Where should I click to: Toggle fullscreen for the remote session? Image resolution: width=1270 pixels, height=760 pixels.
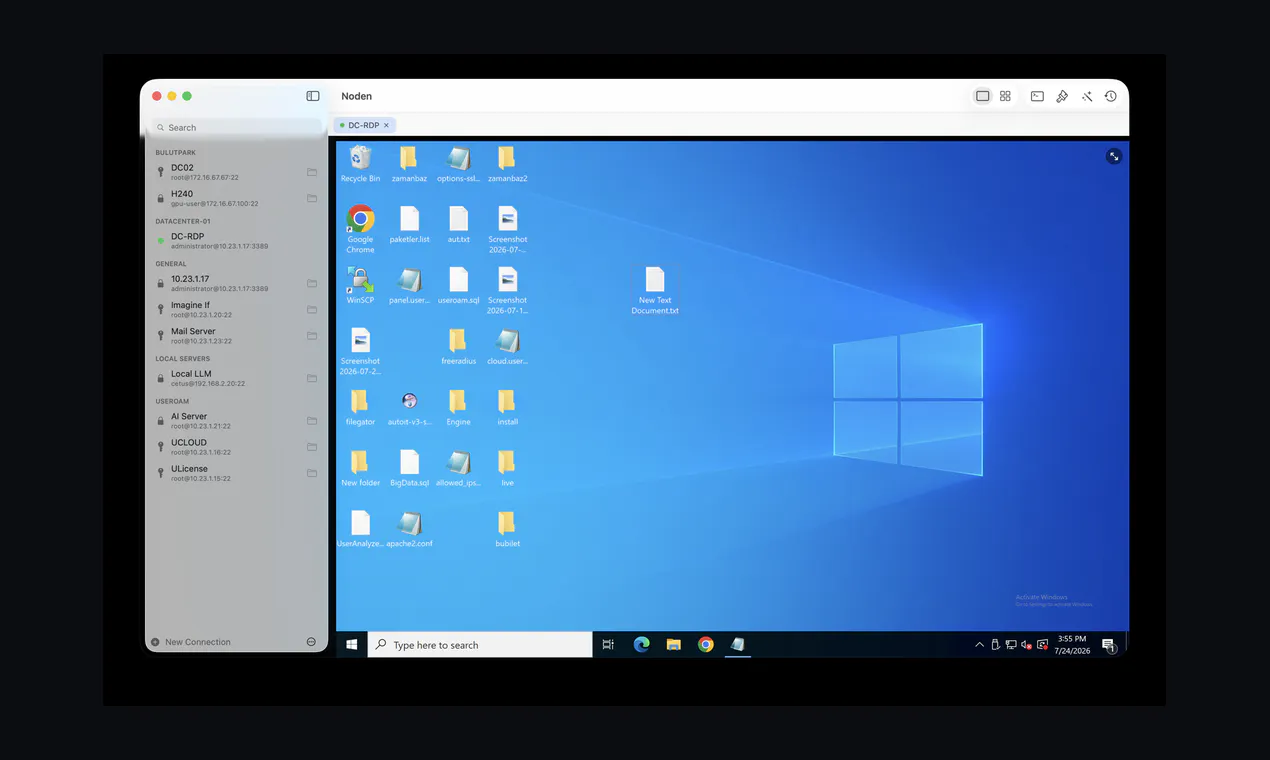pyautogui.click(x=1114, y=157)
